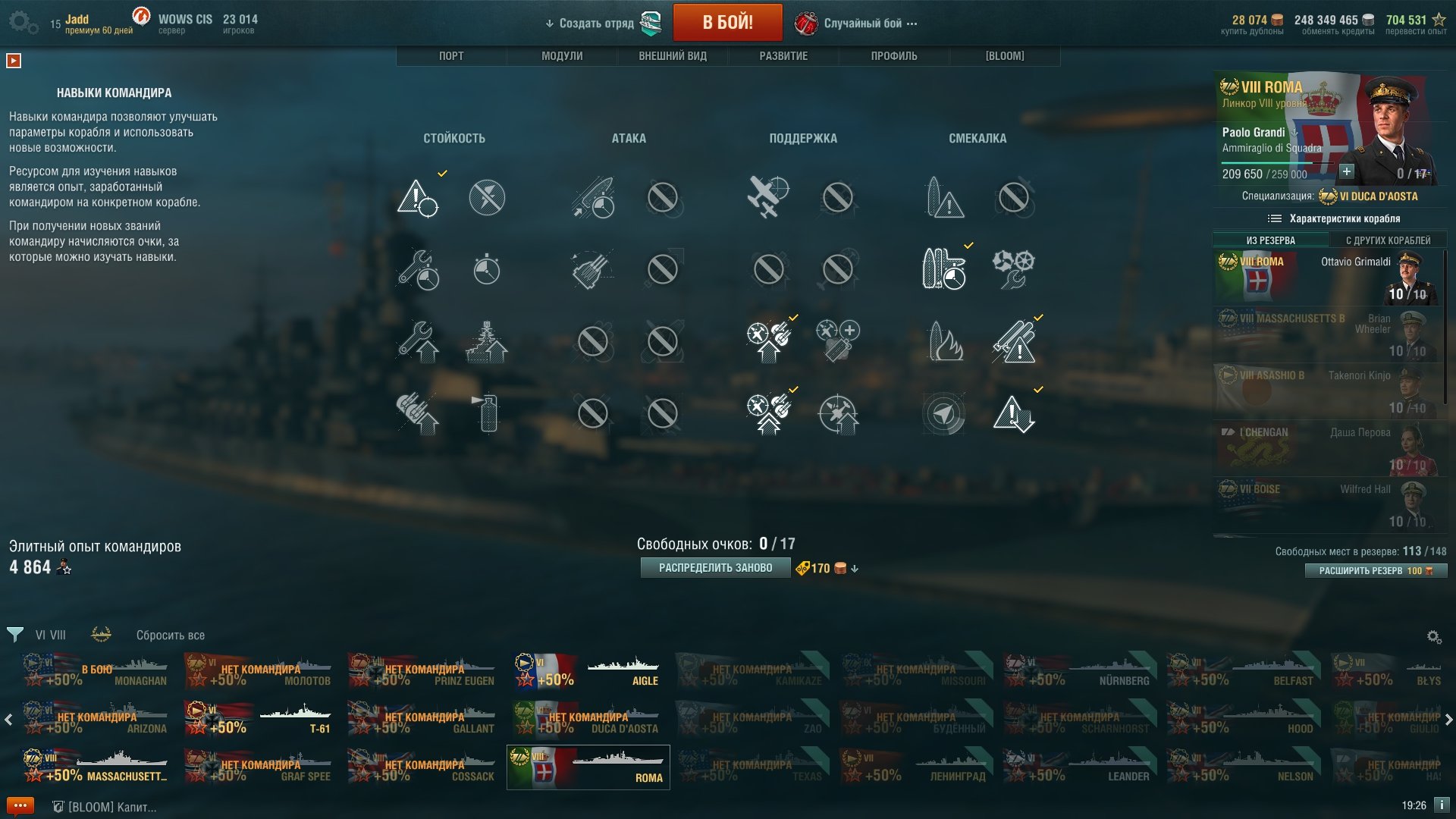Click the settings gear icon top-left
Image resolution: width=1456 pixels, height=819 pixels.
(24, 22)
